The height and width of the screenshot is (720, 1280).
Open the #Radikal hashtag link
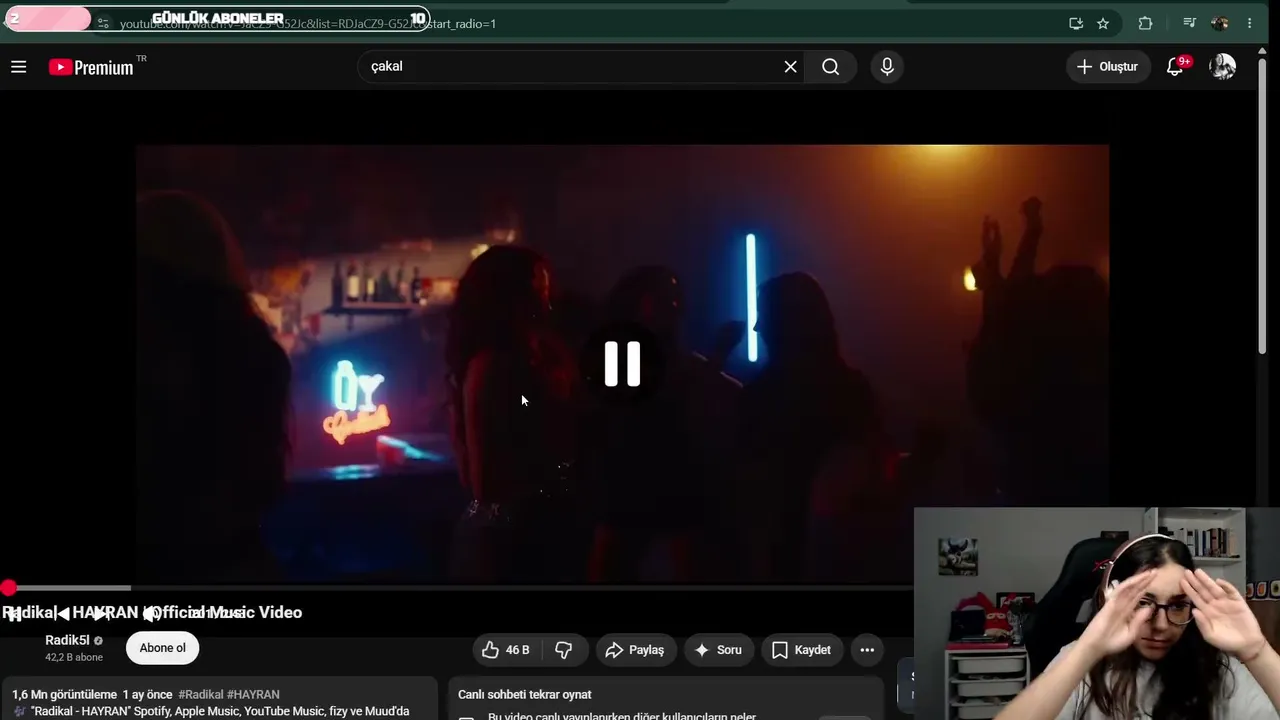pyautogui.click(x=201, y=694)
